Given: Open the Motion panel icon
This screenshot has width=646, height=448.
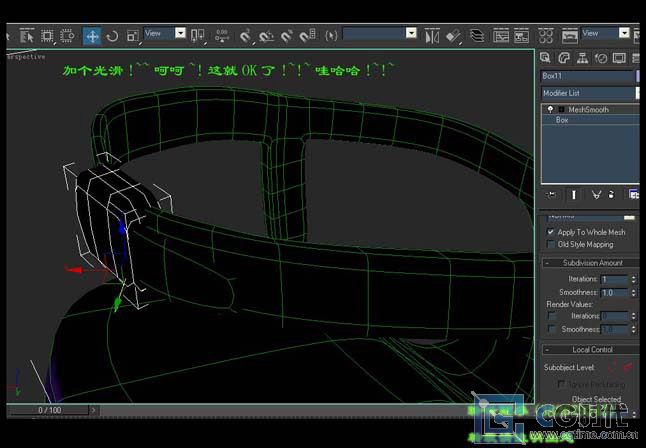Looking at the screenshot, I should 602,58.
